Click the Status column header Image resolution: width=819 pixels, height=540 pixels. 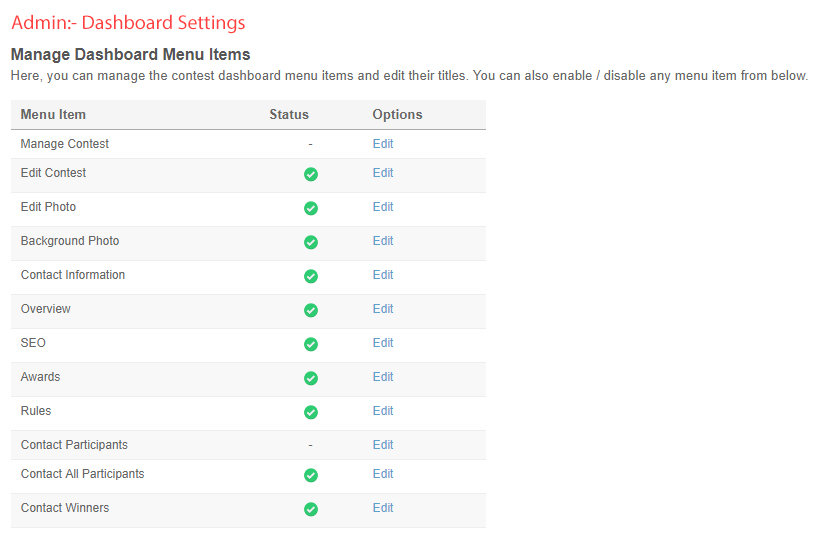(289, 115)
